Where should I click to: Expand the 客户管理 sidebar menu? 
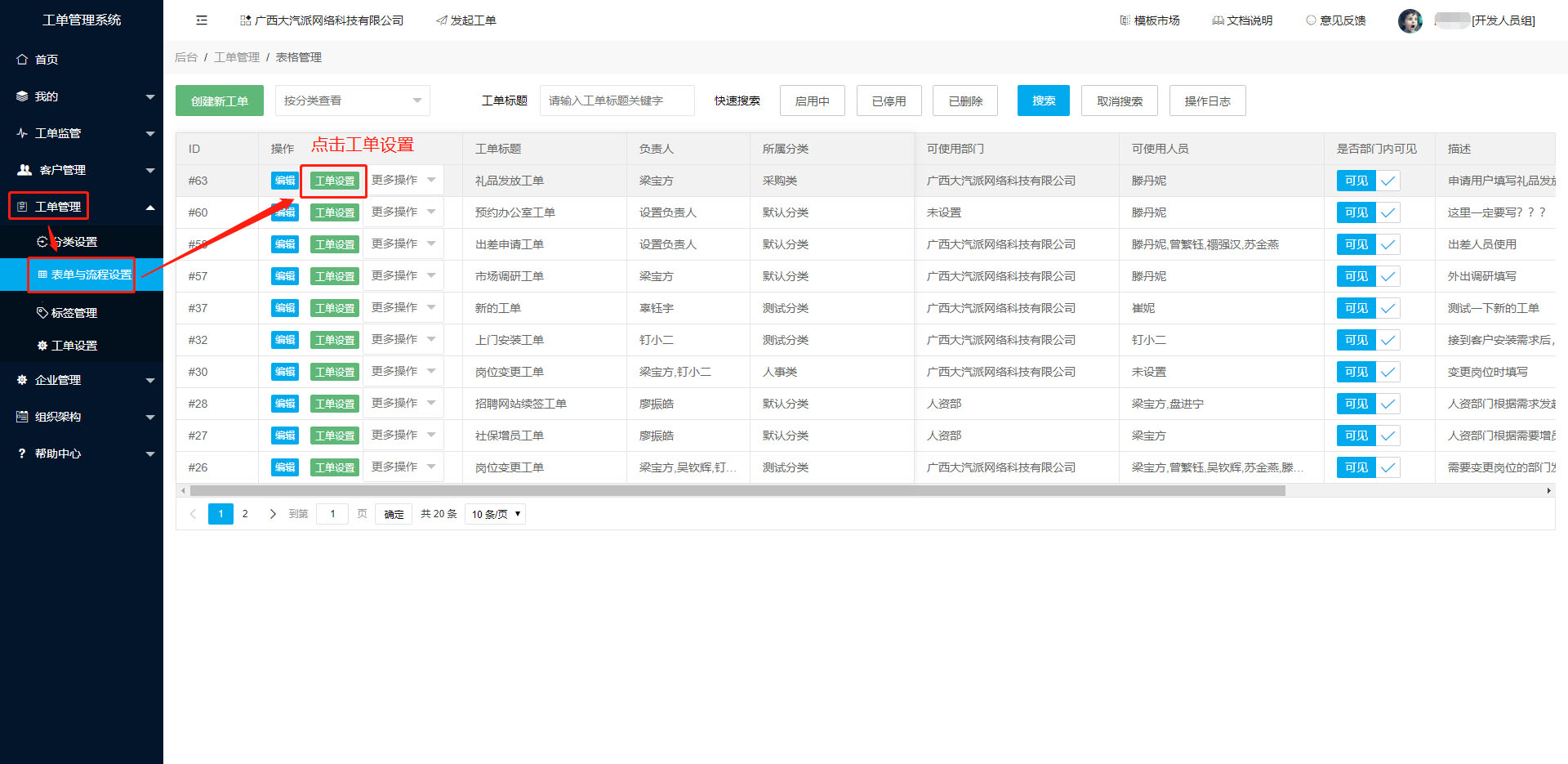click(82, 170)
